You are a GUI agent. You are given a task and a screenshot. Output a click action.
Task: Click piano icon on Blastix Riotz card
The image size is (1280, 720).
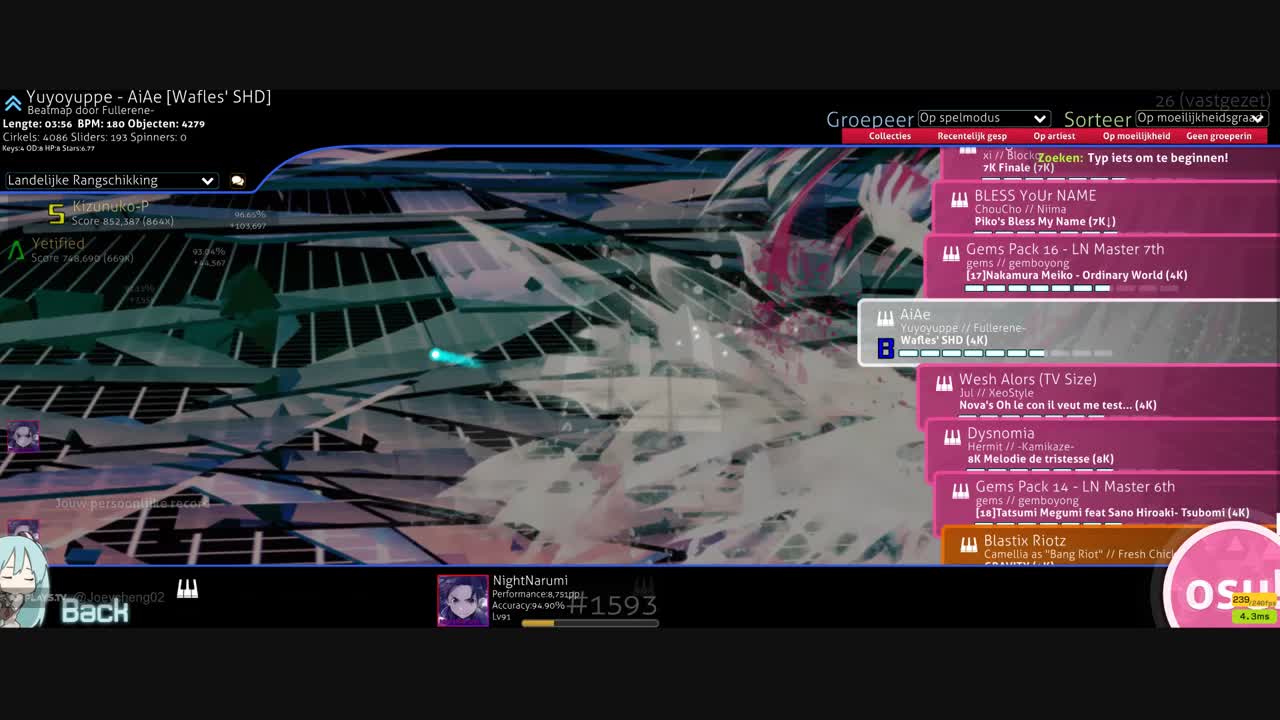[x=968, y=545]
